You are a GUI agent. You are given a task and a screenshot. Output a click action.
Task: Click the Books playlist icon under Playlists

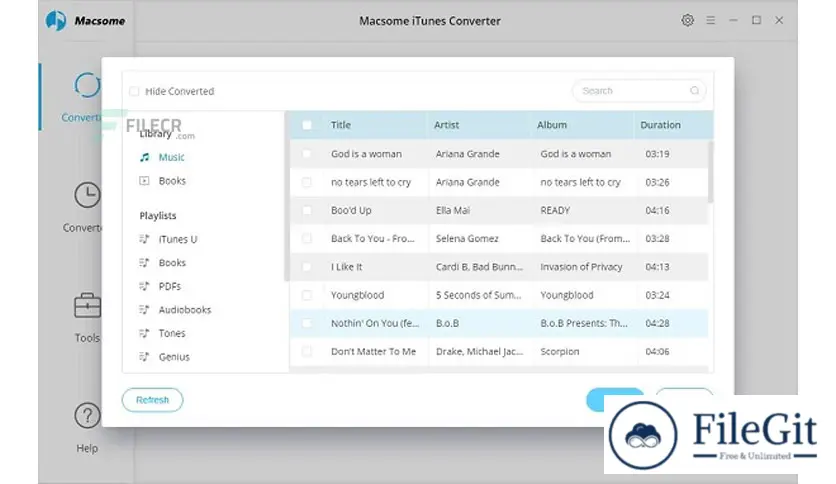coord(144,262)
